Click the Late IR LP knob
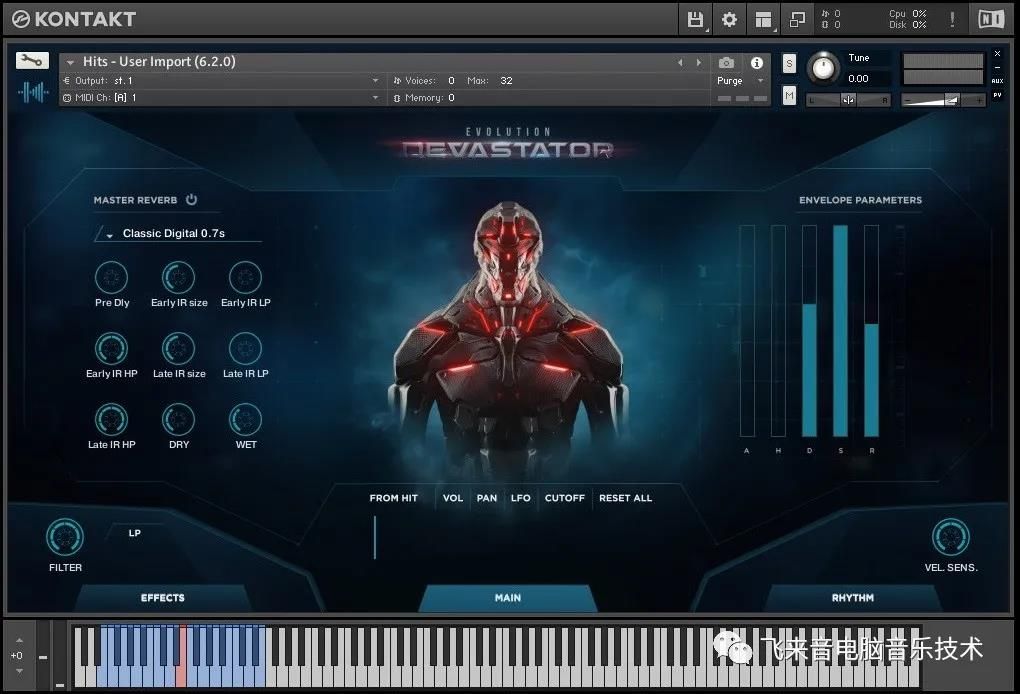The width and height of the screenshot is (1020, 694). tap(245, 349)
